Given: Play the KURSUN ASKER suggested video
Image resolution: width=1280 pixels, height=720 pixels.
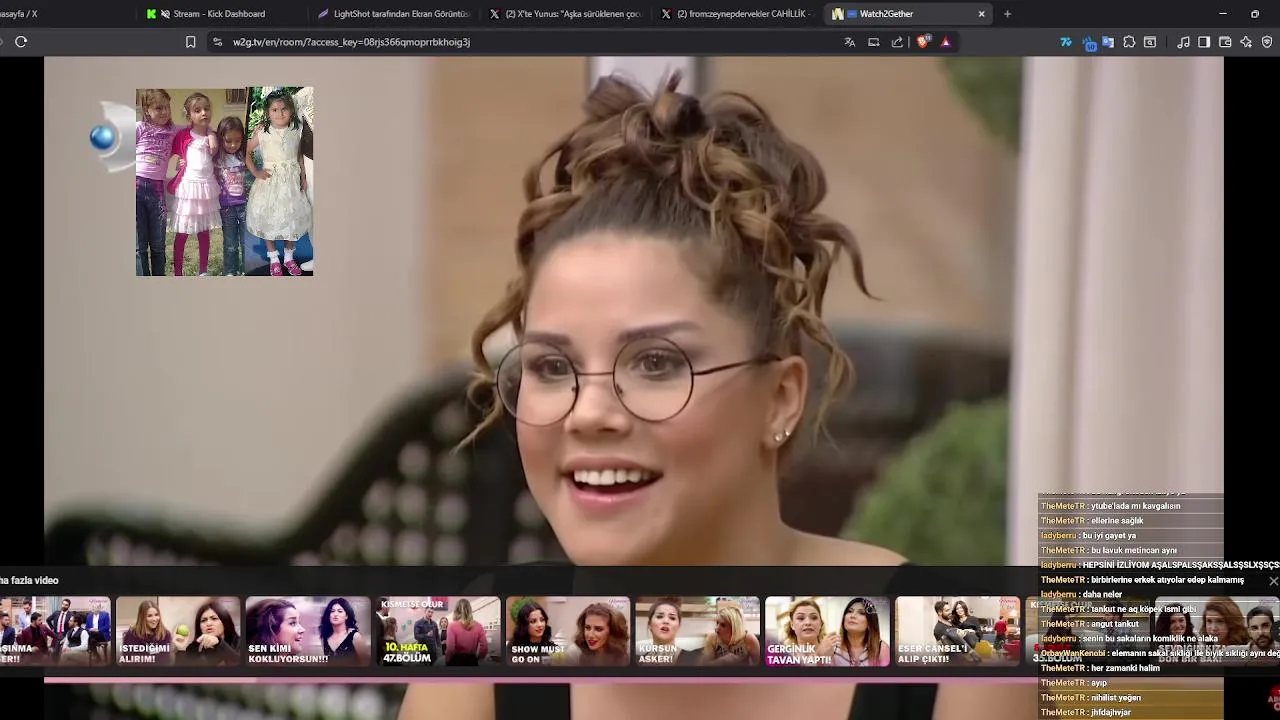Looking at the screenshot, I should pyautogui.click(x=698, y=631).
